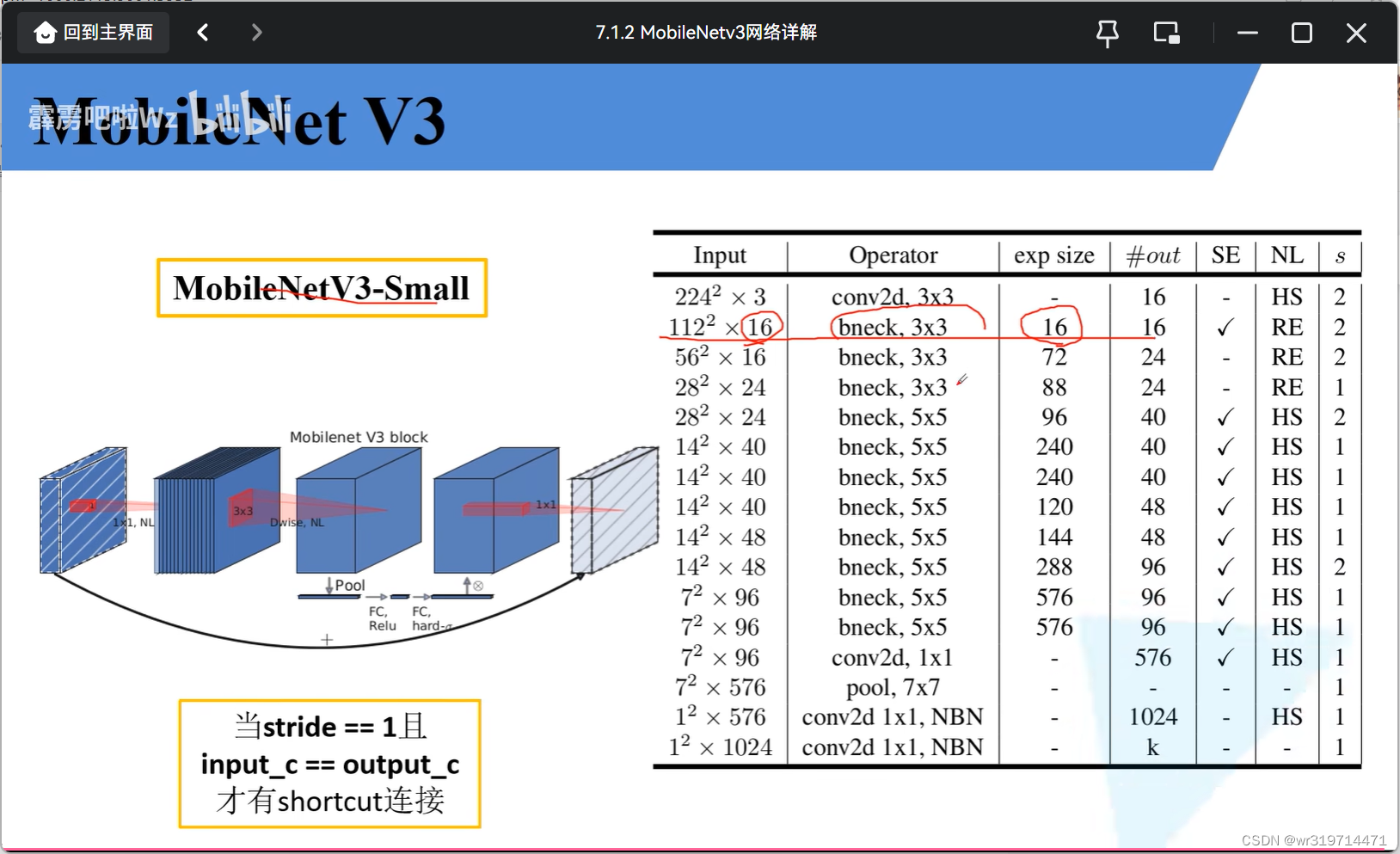Image resolution: width=1400 pixels, height=854 pixels.
Task: Click the #out value 1024
Action: [1153, 717]
